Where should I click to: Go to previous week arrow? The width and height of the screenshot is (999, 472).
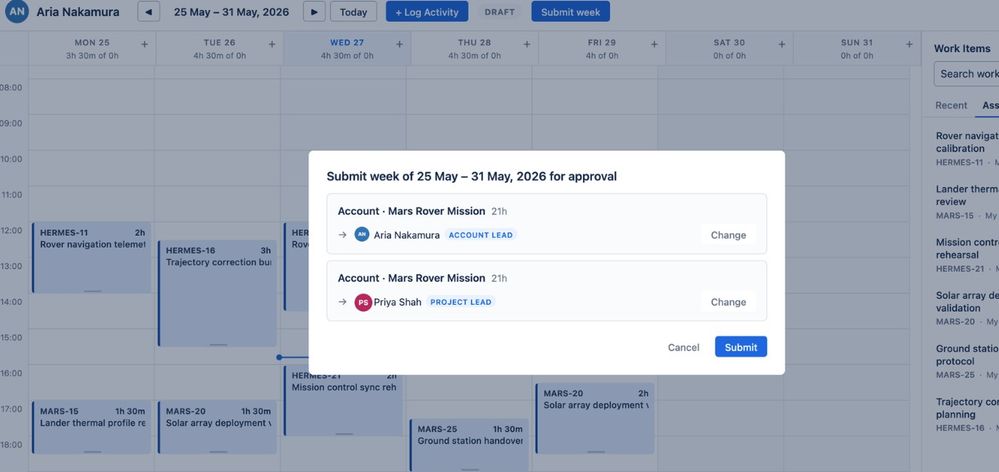pos(148,11)
